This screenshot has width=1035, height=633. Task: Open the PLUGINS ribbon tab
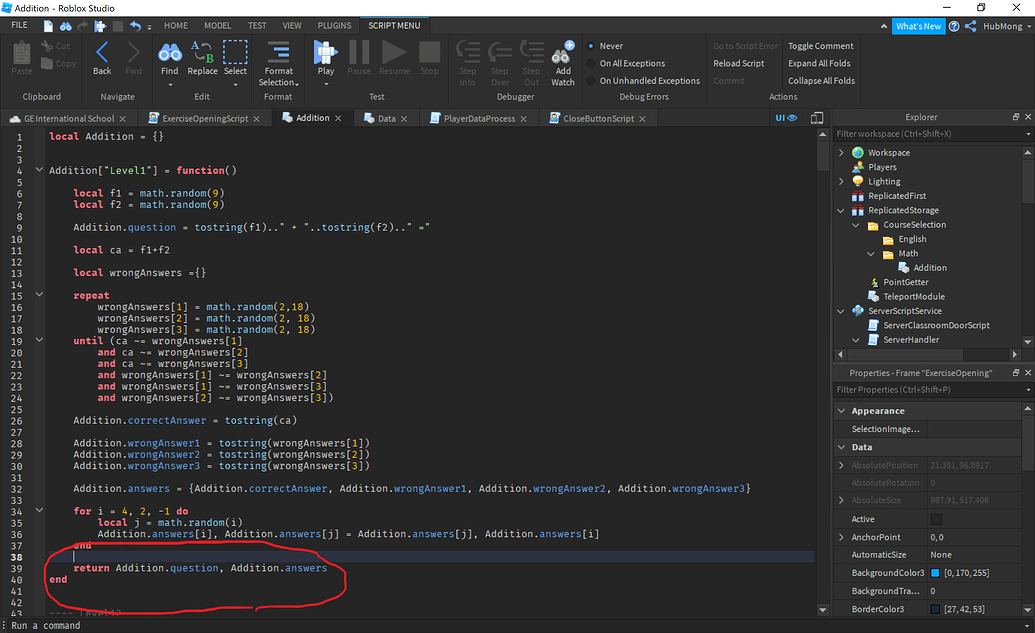[334, 26]
